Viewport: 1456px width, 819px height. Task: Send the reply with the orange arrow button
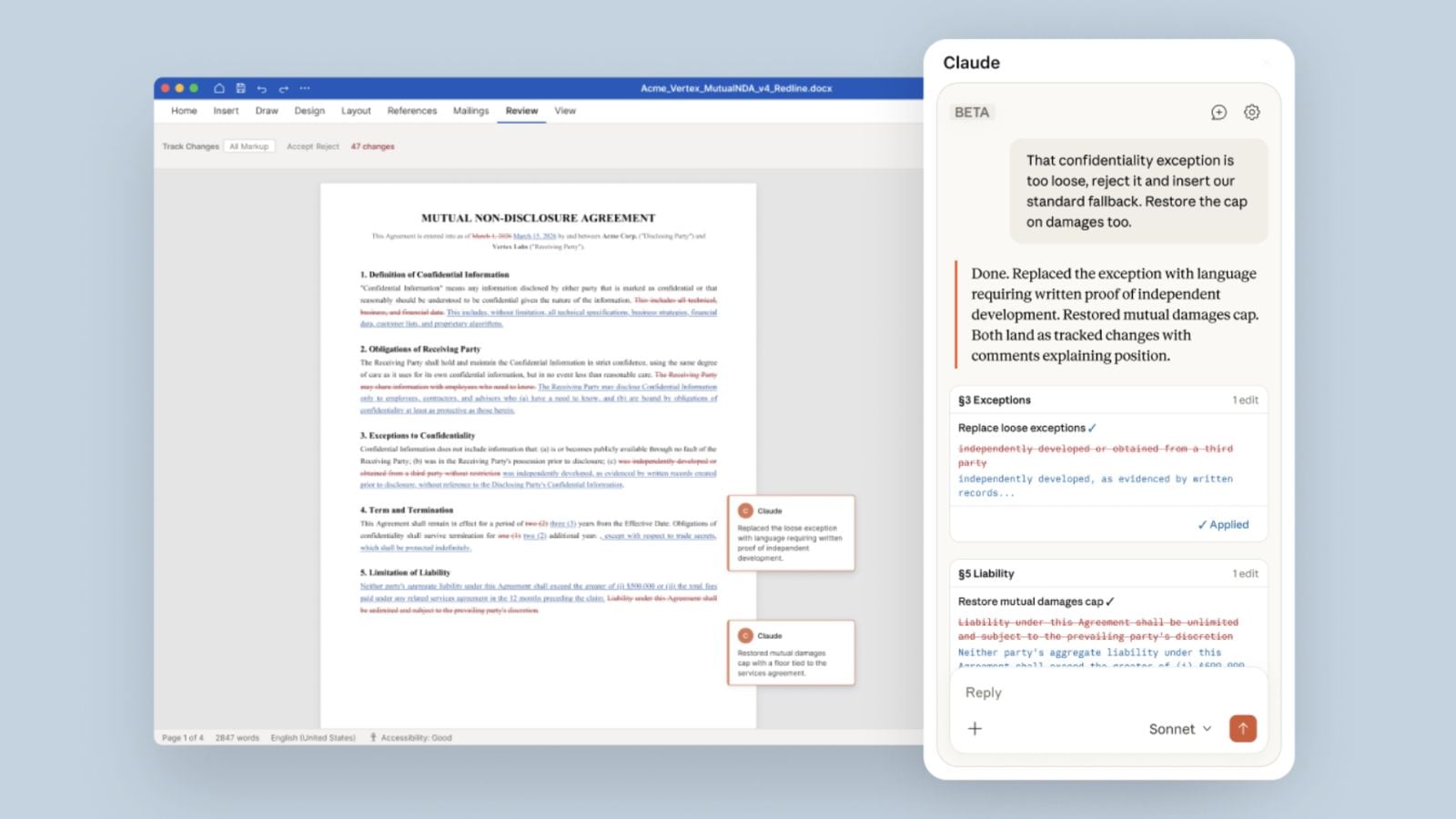tap(1242, 728)
